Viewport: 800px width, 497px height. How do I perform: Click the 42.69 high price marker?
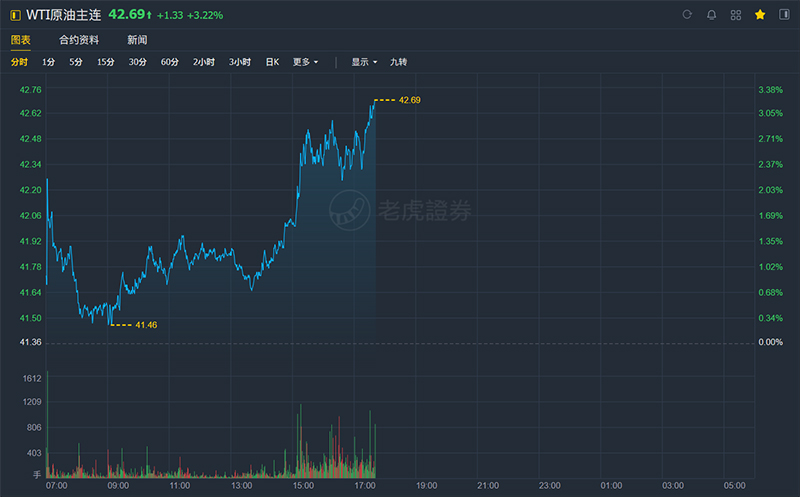[x=410, y=100]
